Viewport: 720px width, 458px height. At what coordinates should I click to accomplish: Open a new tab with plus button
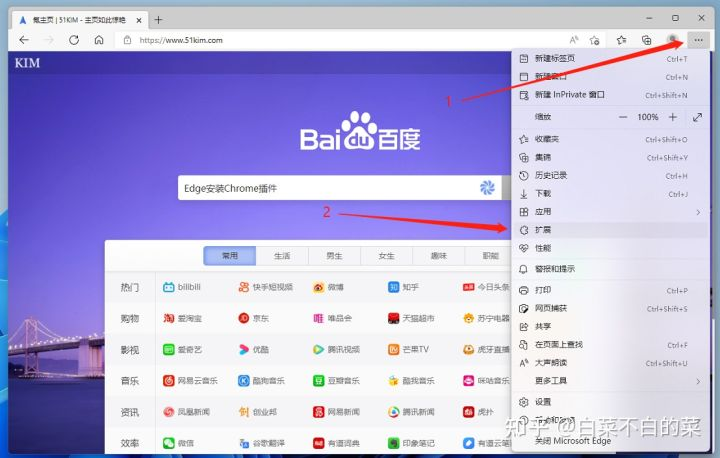[158, 20]
